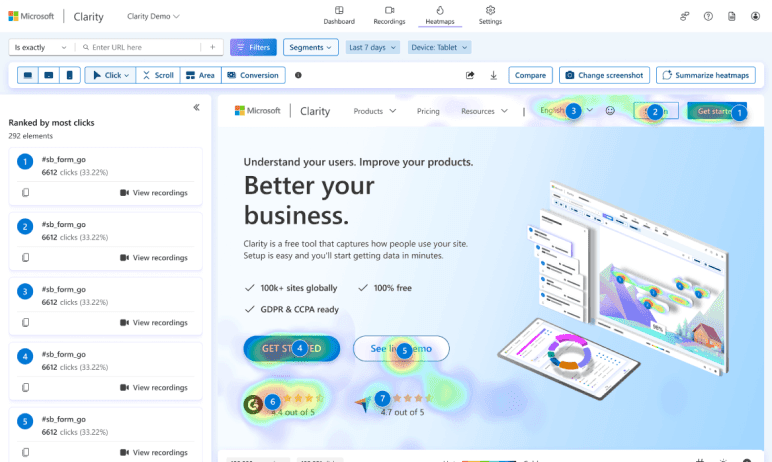Open the user account profile icon
The image size is (772, 462).
point(755,16)
